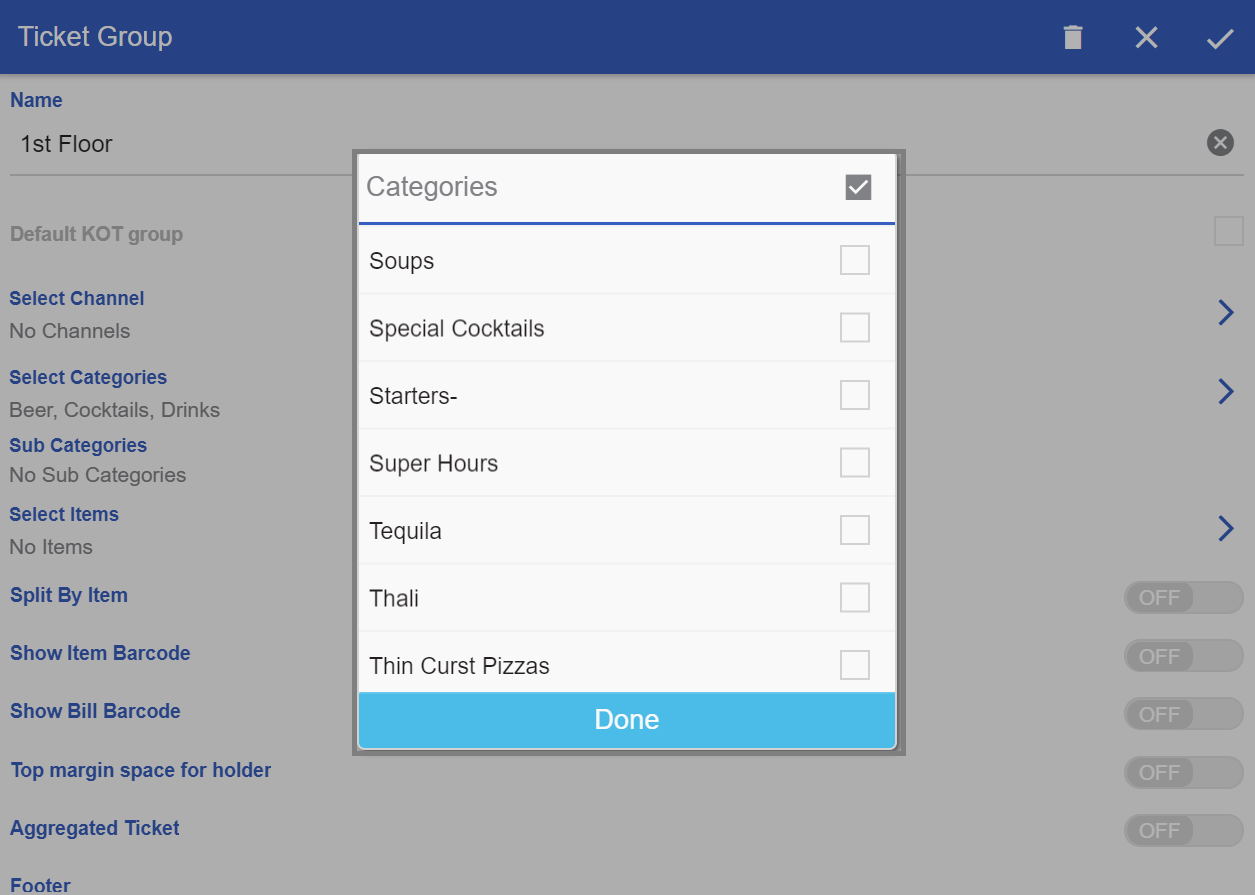Enable Show Item Barcode switch
The image size is (1255, 895).
point(1184,656)
